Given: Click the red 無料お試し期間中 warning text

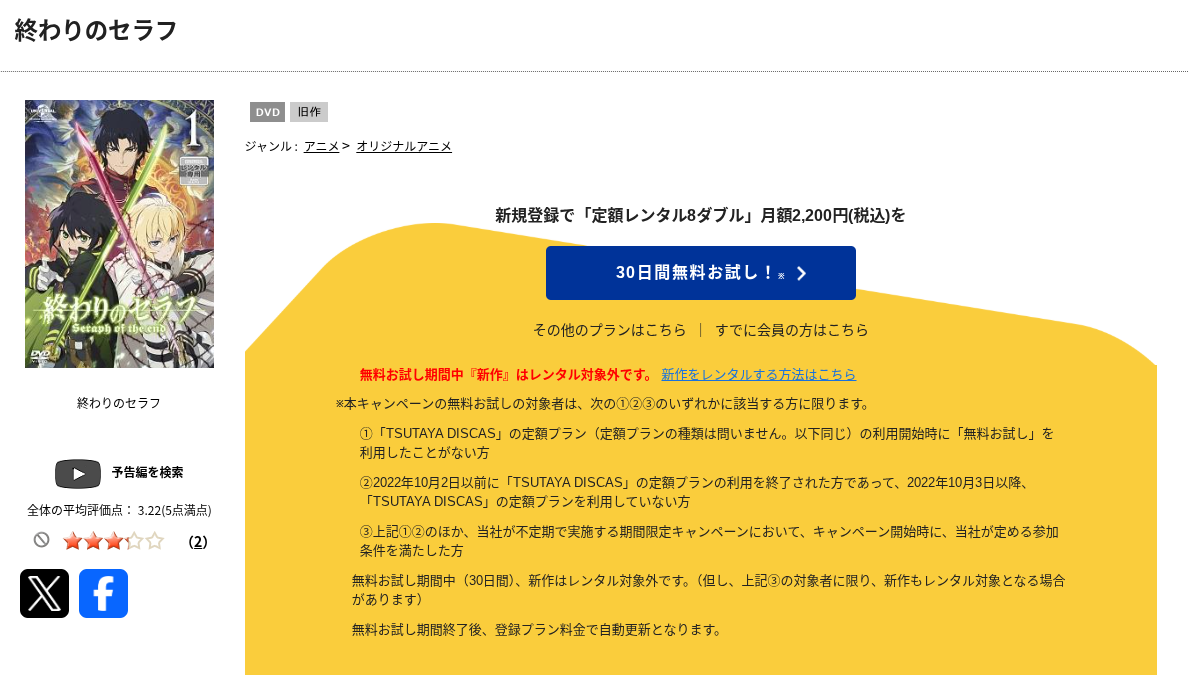Looking at the screenshot, I should pos(507,374).
